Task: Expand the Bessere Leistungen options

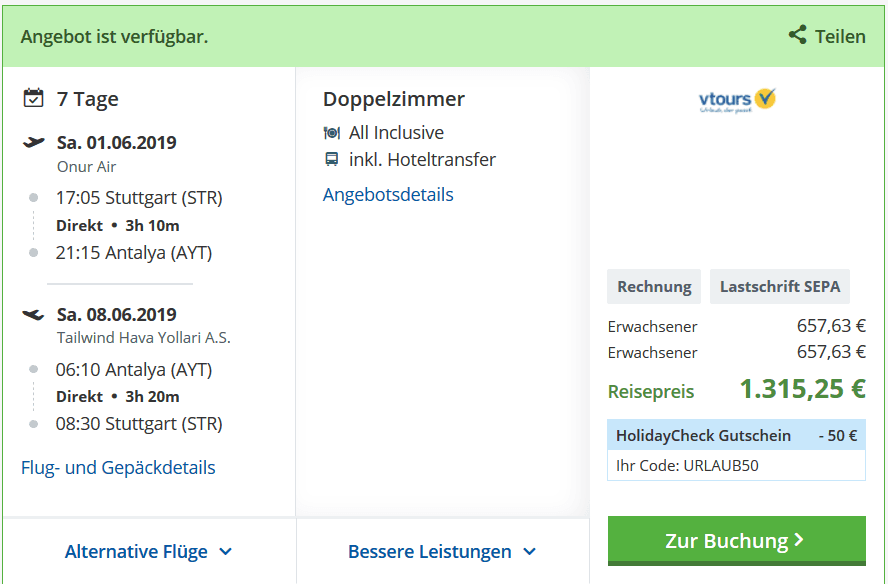Action: click(x=430, y=551)
